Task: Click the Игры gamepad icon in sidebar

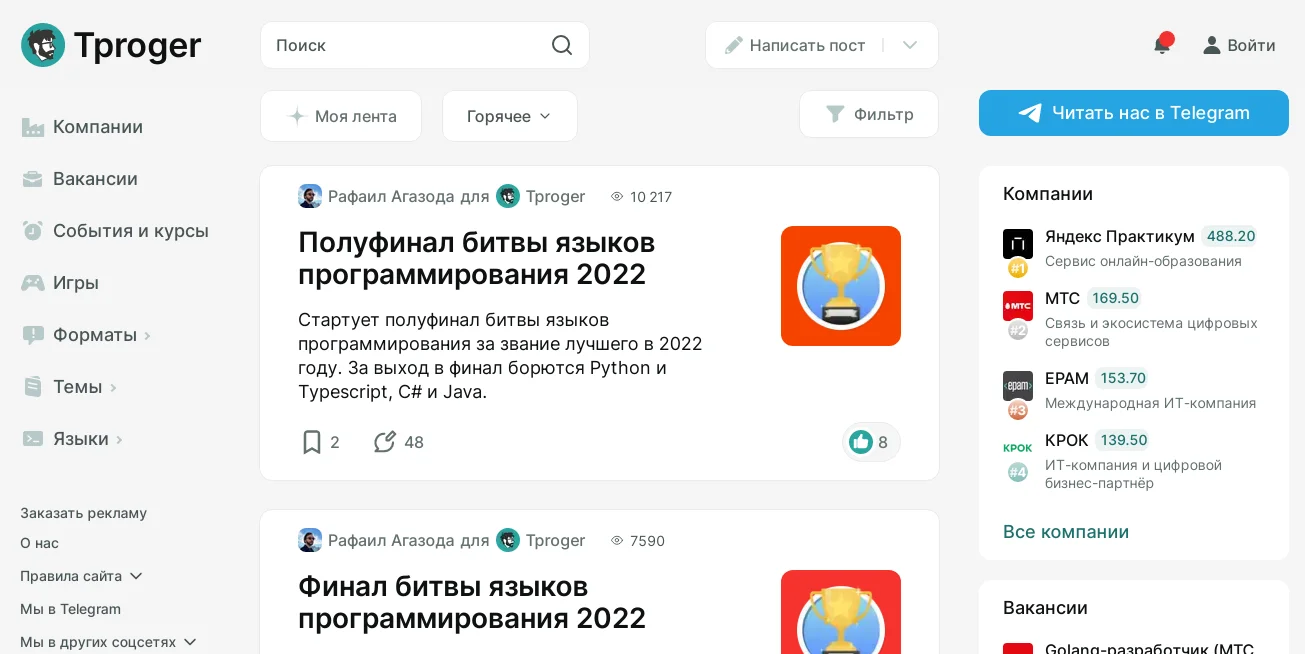Action: (x=33, y=283)
